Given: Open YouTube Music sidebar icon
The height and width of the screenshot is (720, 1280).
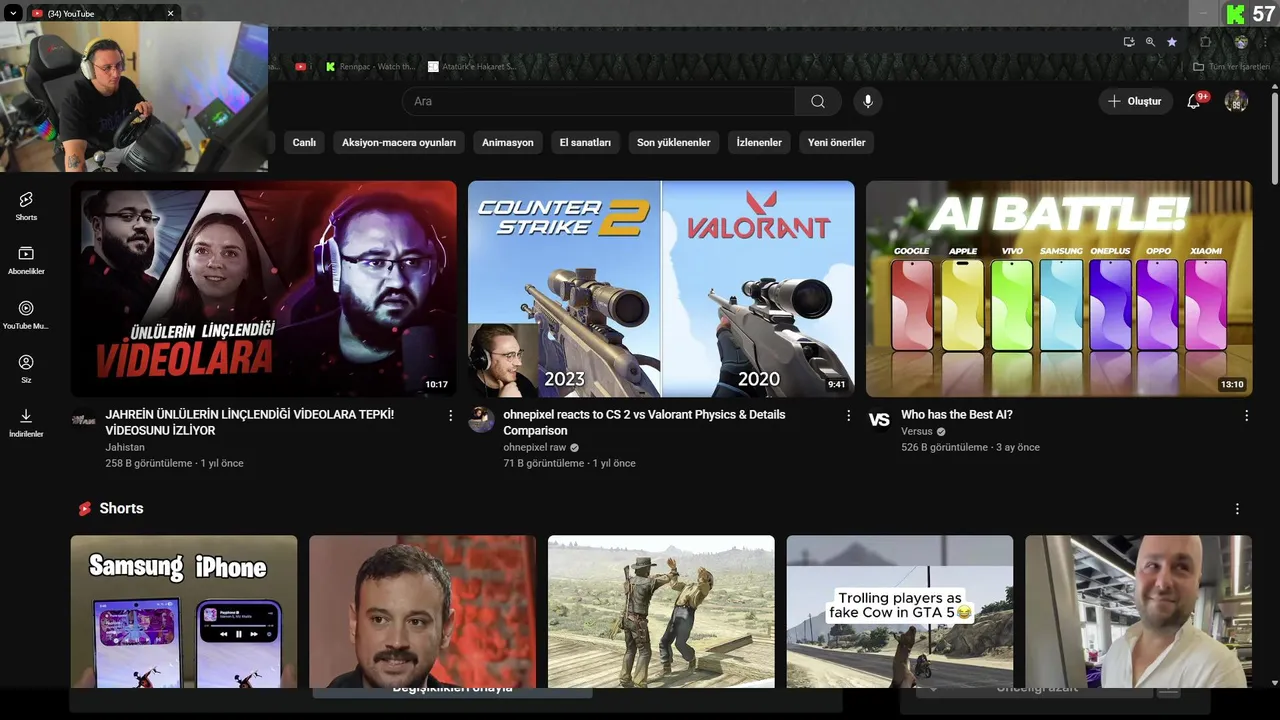Looking at the screenshot, I should (26, 315).
